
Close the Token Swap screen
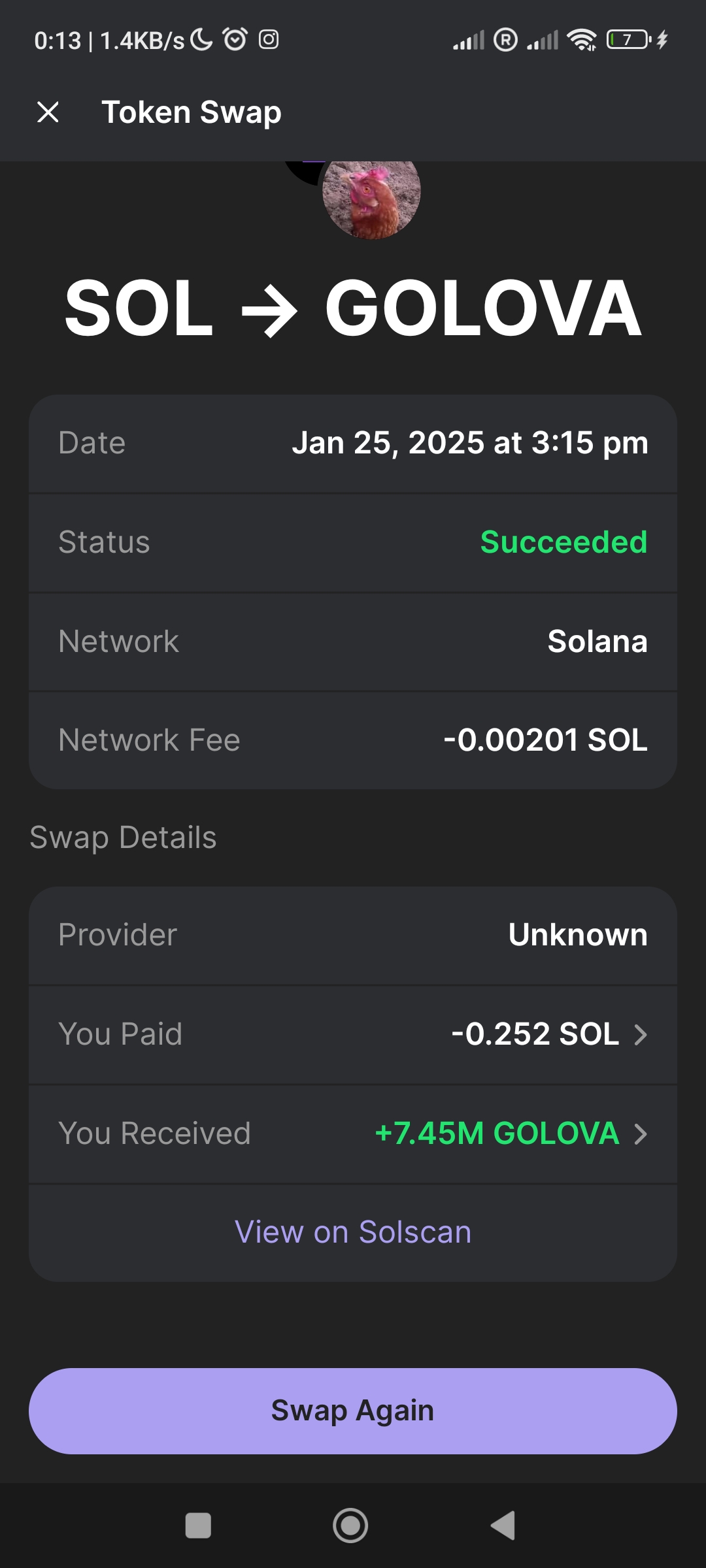48,112
